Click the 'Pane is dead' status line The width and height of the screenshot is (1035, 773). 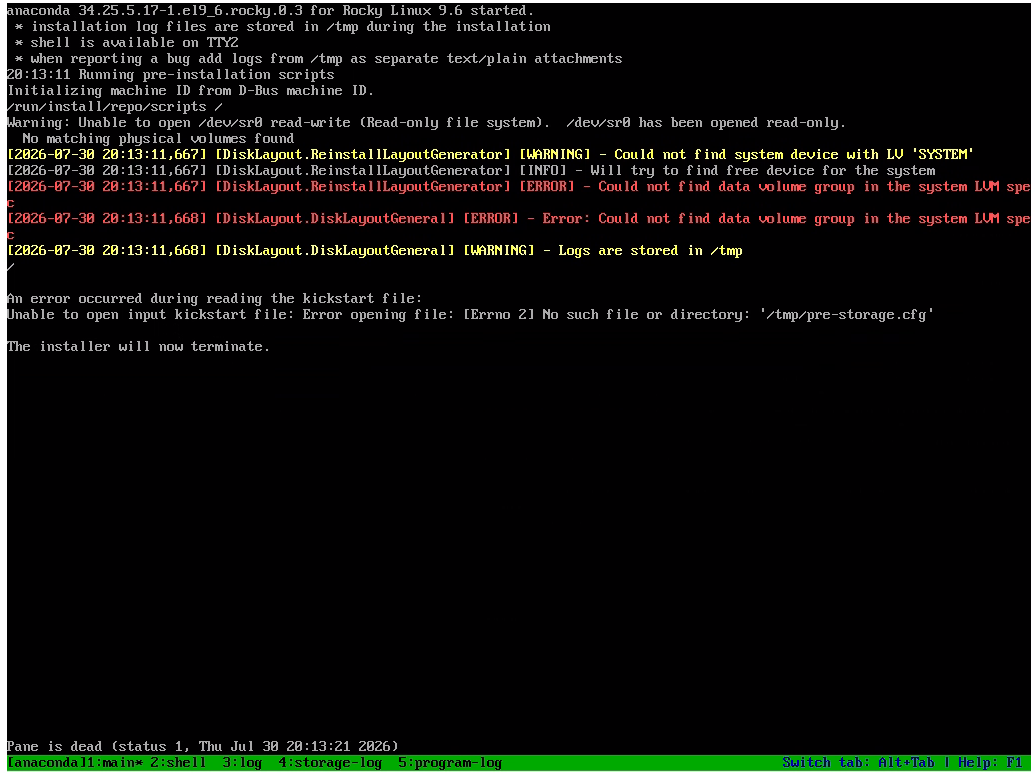click(x=203, y=747)
